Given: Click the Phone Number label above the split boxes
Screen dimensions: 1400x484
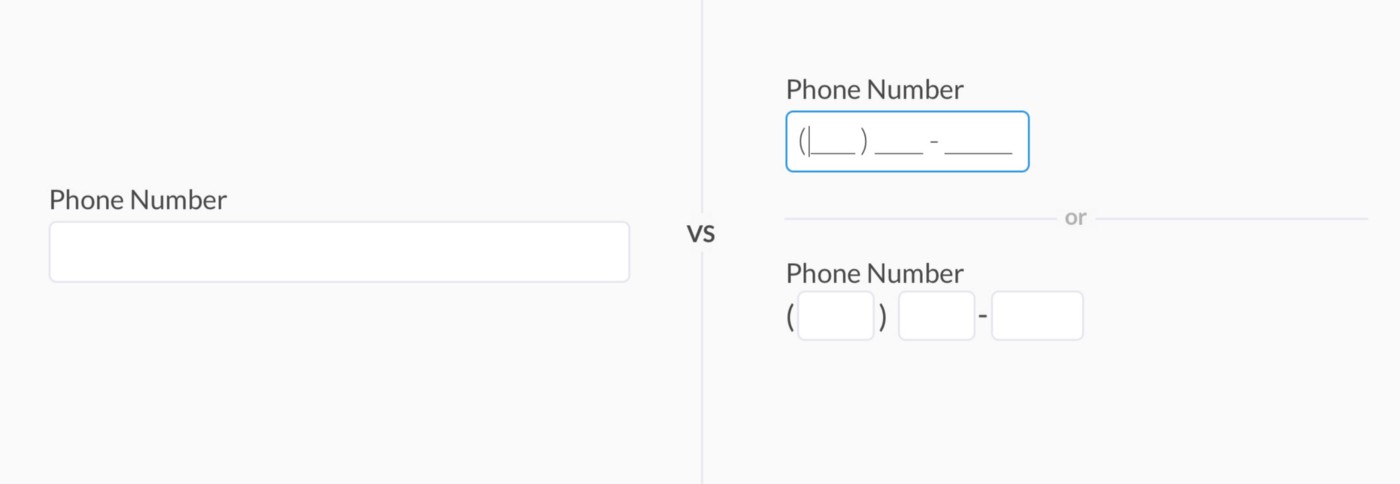Looking at the screenshot, I should (875, 274).
